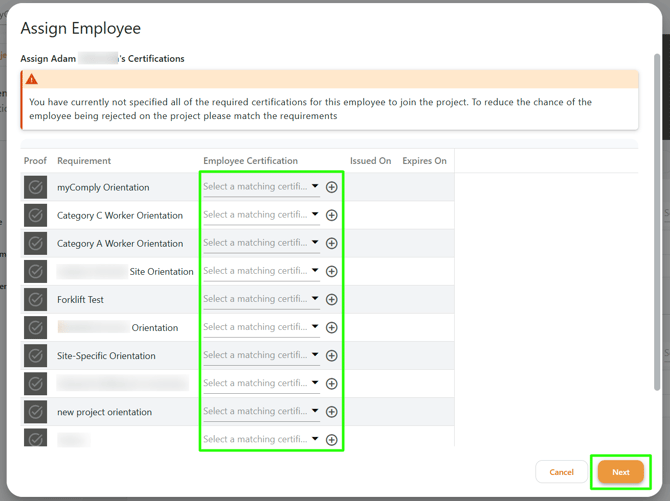Click the proof icon in the Site Orientation row
Image resolution: width=670 pixels, height=501 pixels.
(x=35, y=271)
